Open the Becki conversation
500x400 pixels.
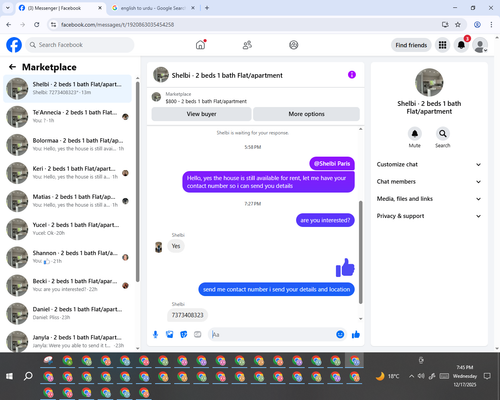(x=67, y=285)
